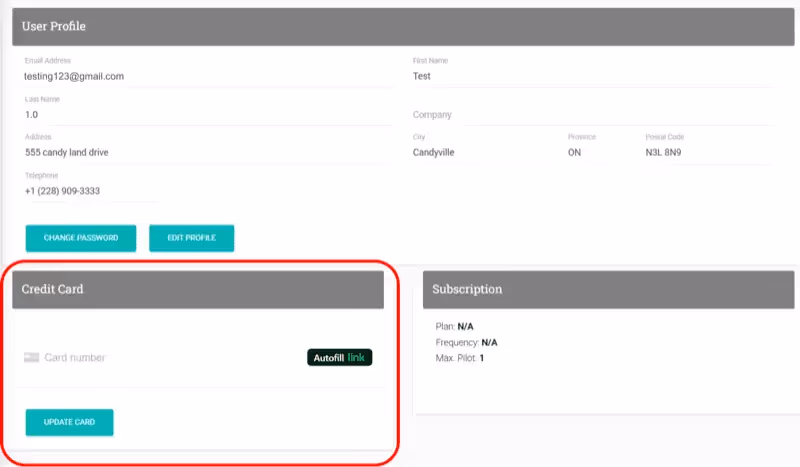Click the City field showing Candyville
The width and height of the screenshot is (800, 467).
click(x=480, y=153)
